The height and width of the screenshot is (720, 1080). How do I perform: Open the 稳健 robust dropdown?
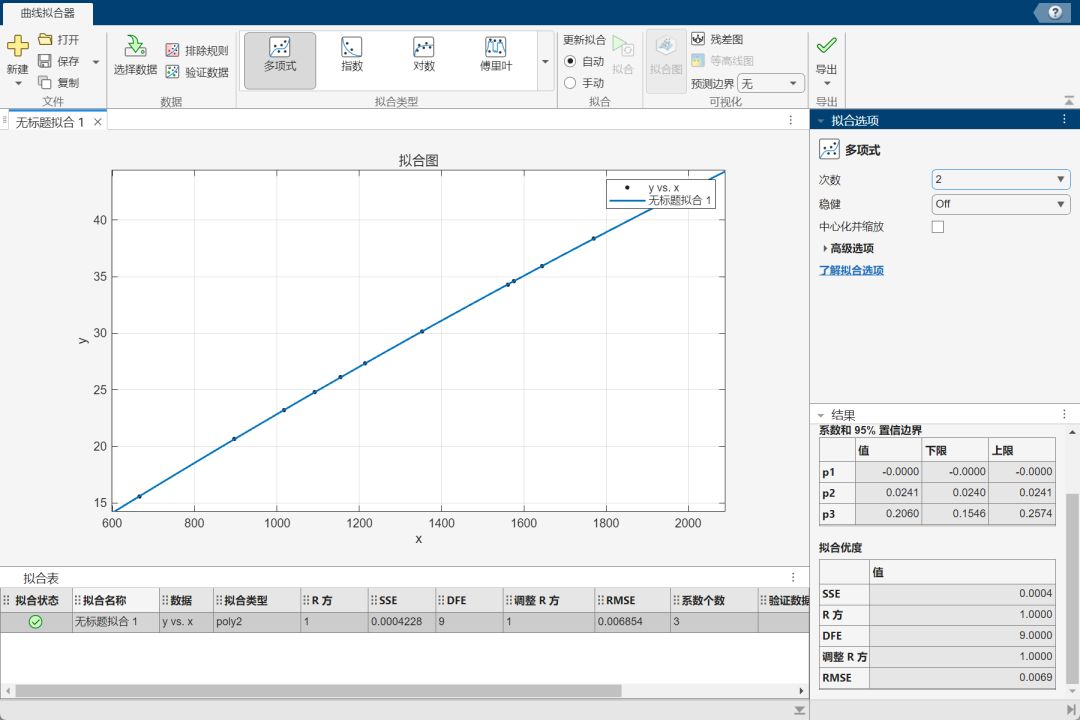1000,204
